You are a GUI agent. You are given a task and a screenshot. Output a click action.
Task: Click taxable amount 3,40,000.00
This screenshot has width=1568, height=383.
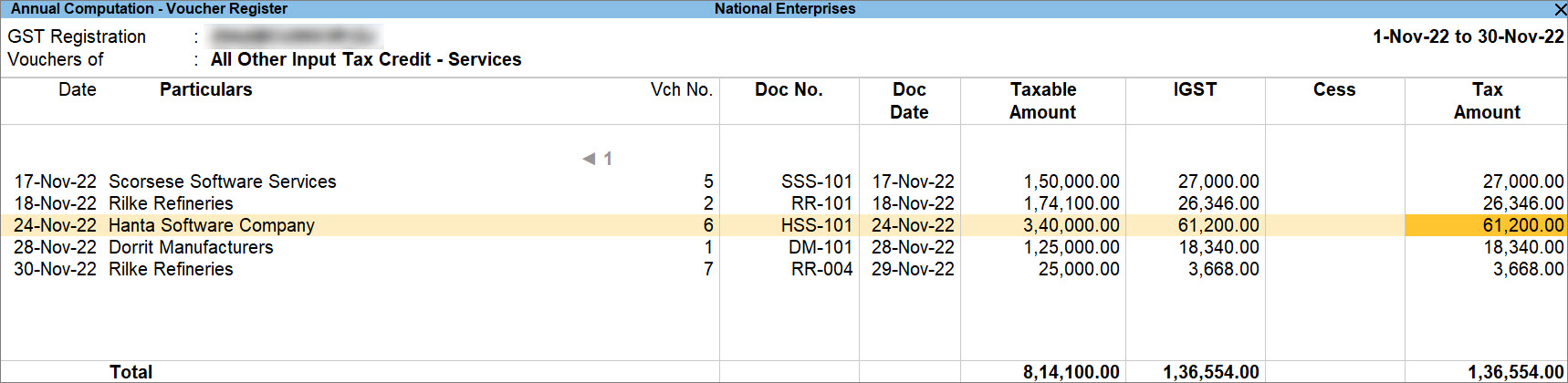click(x=1071, y=225)
